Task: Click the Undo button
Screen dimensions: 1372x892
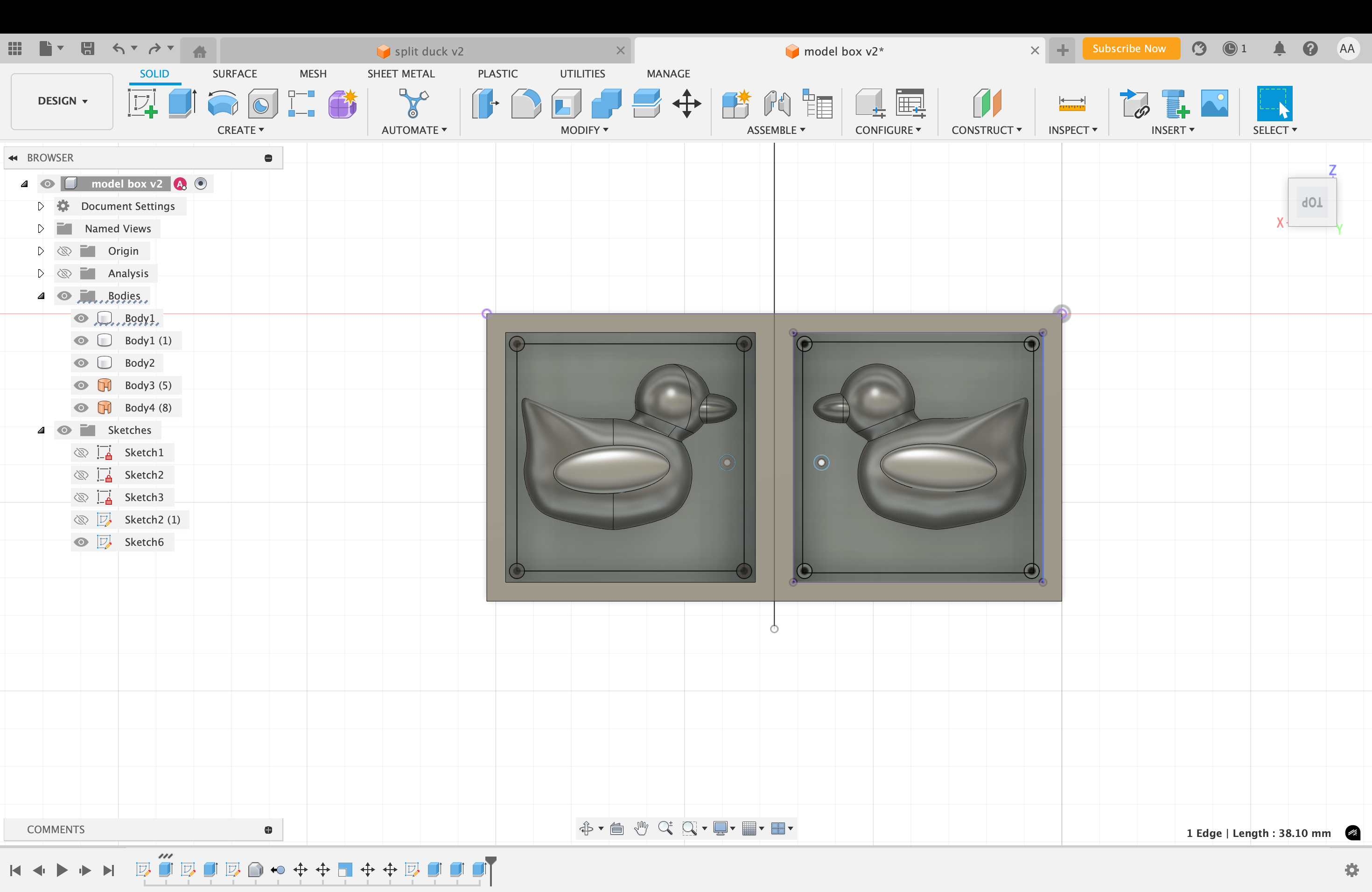Action: [x=118, y=49]
